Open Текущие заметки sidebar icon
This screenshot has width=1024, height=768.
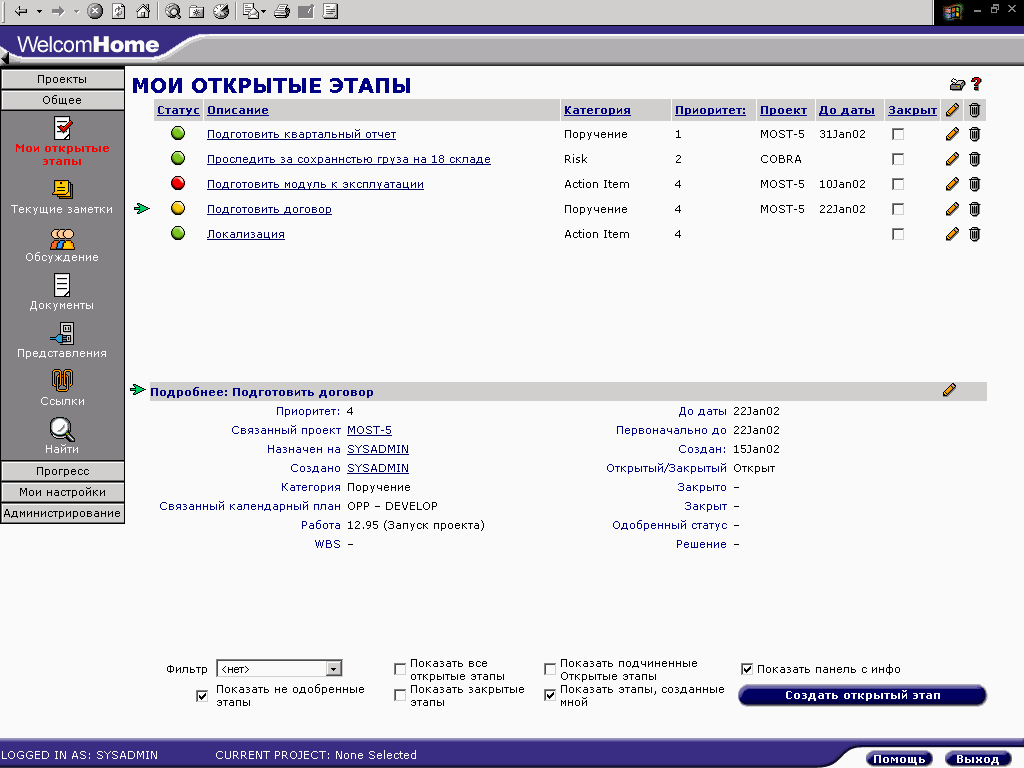(62, 189)
